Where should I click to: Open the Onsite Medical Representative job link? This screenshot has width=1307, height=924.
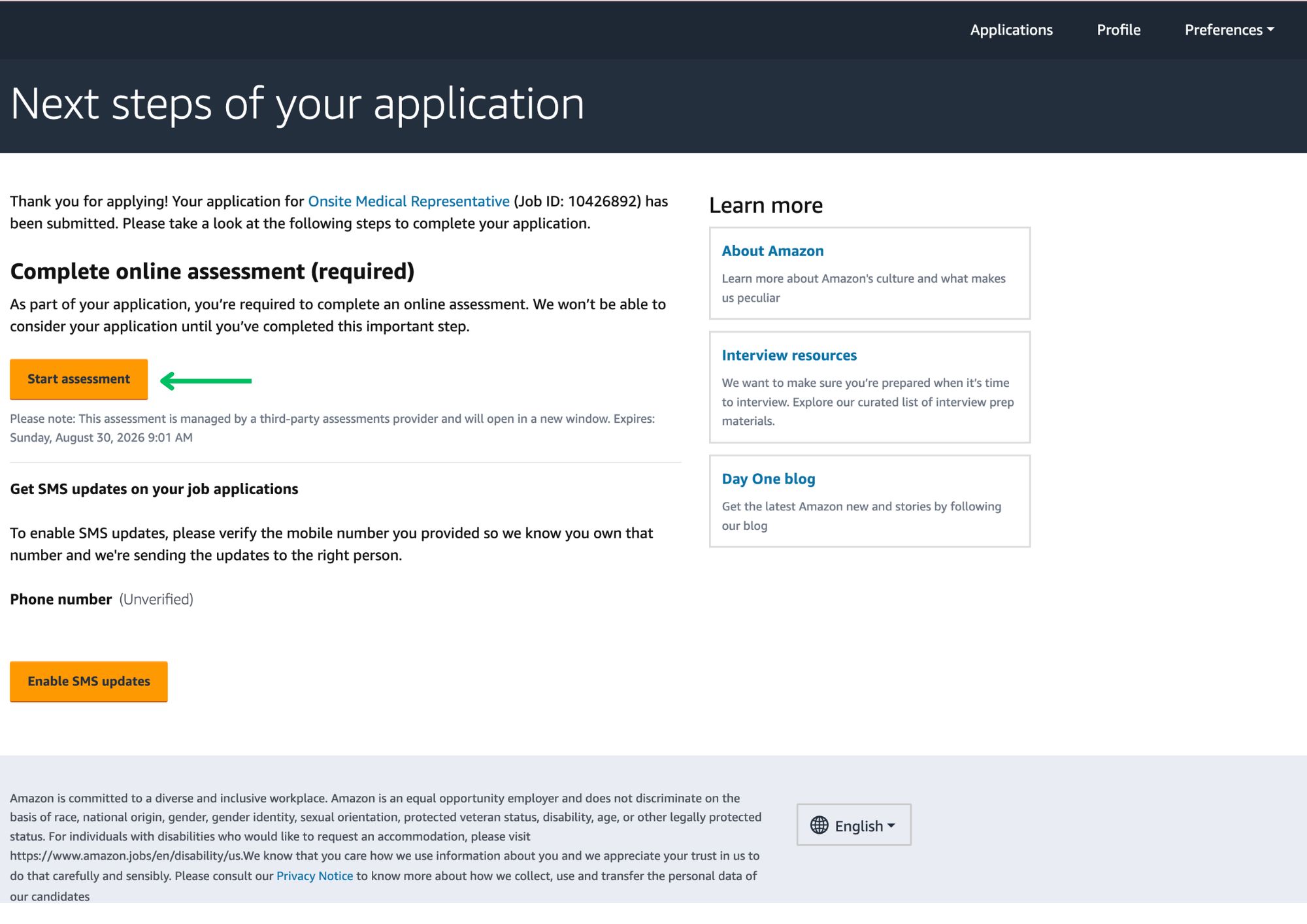[408, 201]
